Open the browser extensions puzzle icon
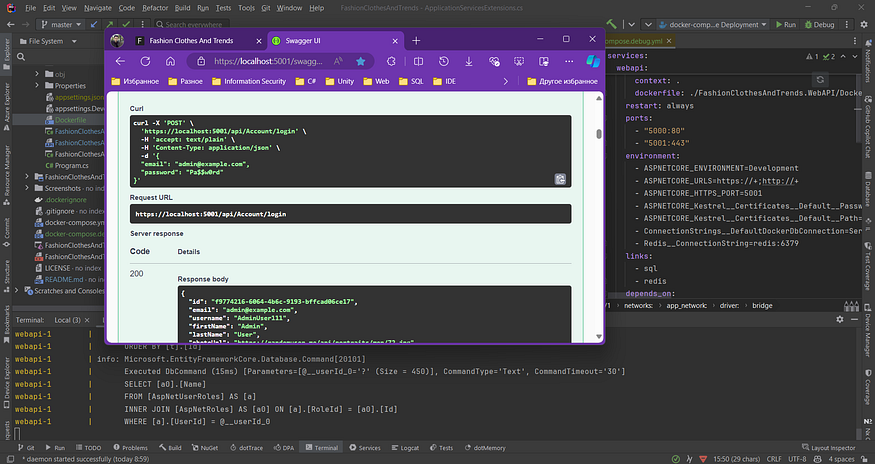The width and height of the screenshot is (875, 464). pyautogui.click(x=391, y=61)
